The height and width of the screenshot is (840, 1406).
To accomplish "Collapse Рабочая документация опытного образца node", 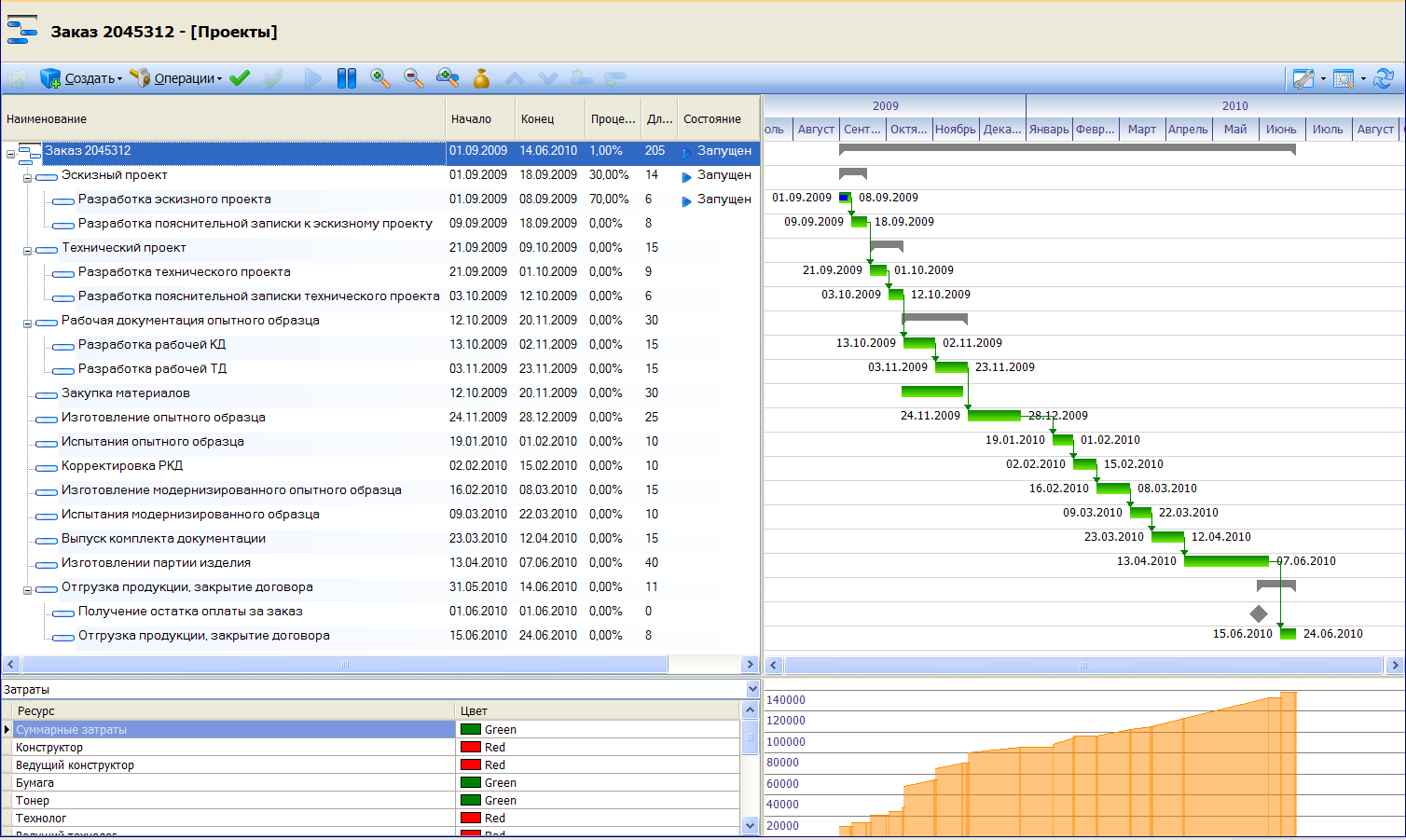I will pos(27,324).
